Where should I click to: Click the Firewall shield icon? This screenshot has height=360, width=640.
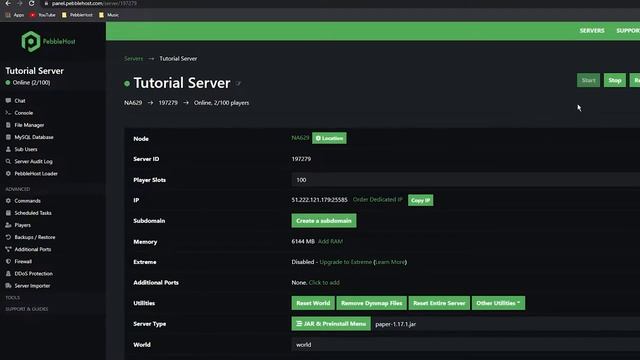[x=8, y=261]
